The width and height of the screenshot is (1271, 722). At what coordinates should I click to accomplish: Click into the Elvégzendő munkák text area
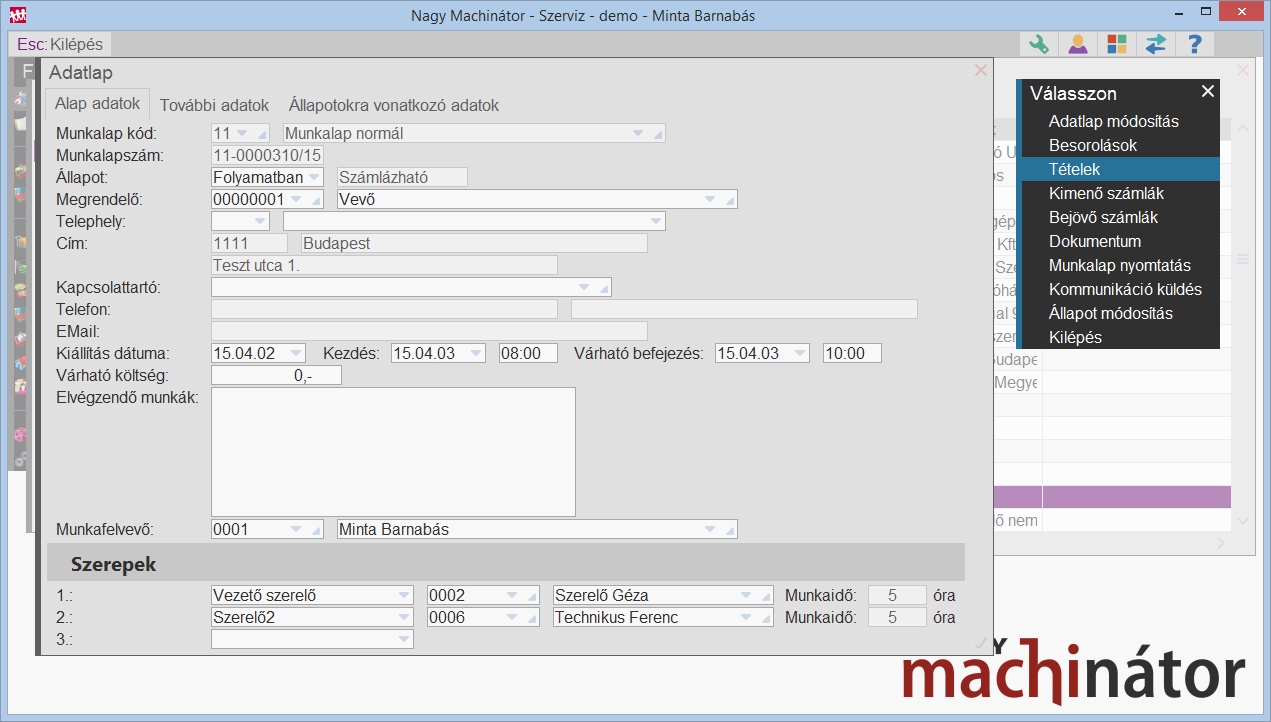[393, 452]
